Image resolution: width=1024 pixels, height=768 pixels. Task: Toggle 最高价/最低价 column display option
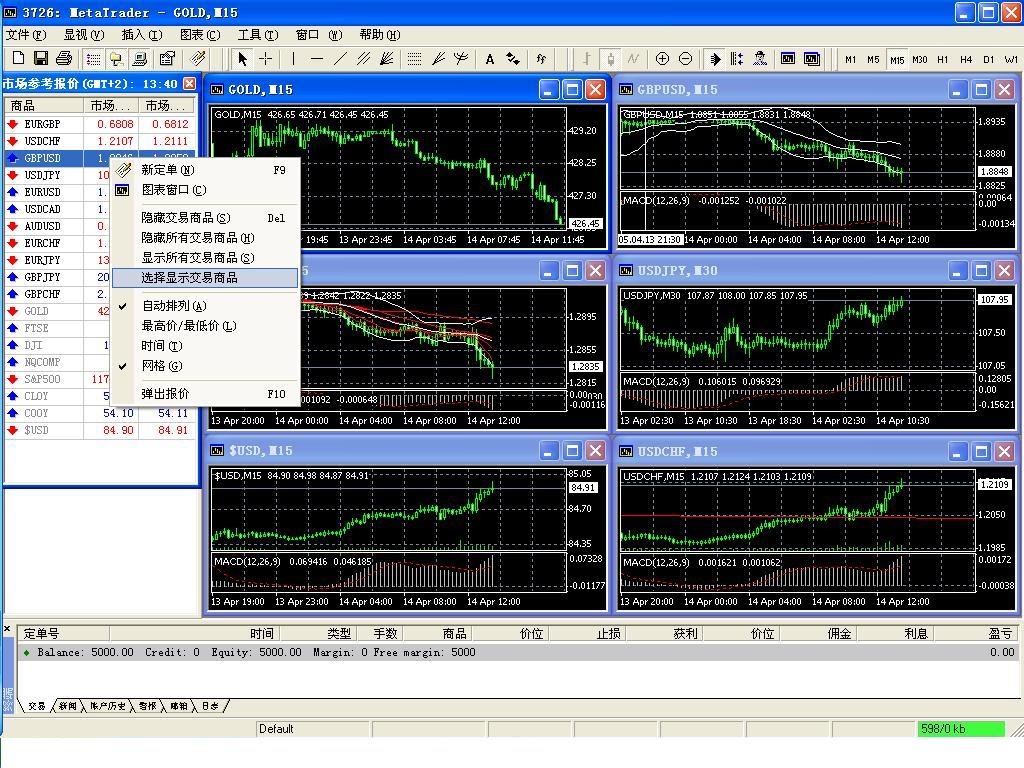(188, 326)
